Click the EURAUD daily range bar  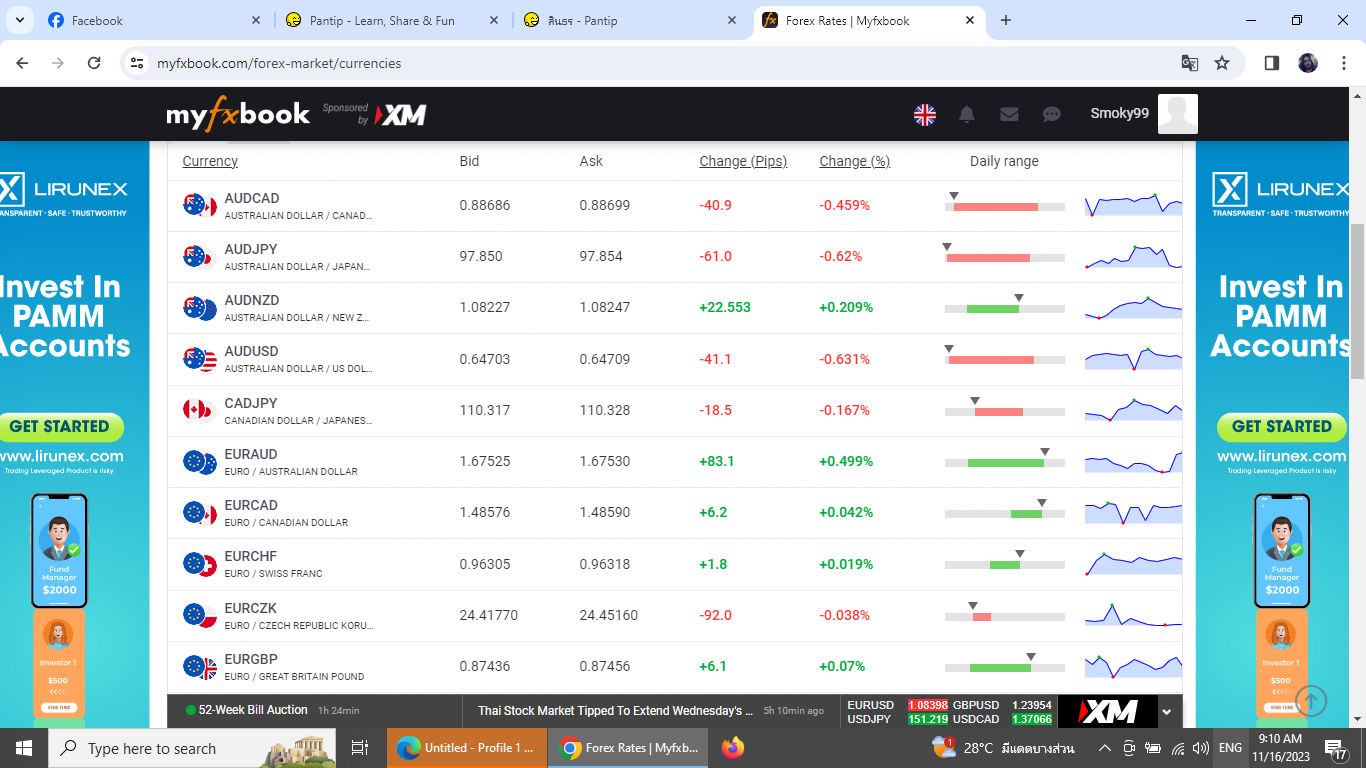1005,461
